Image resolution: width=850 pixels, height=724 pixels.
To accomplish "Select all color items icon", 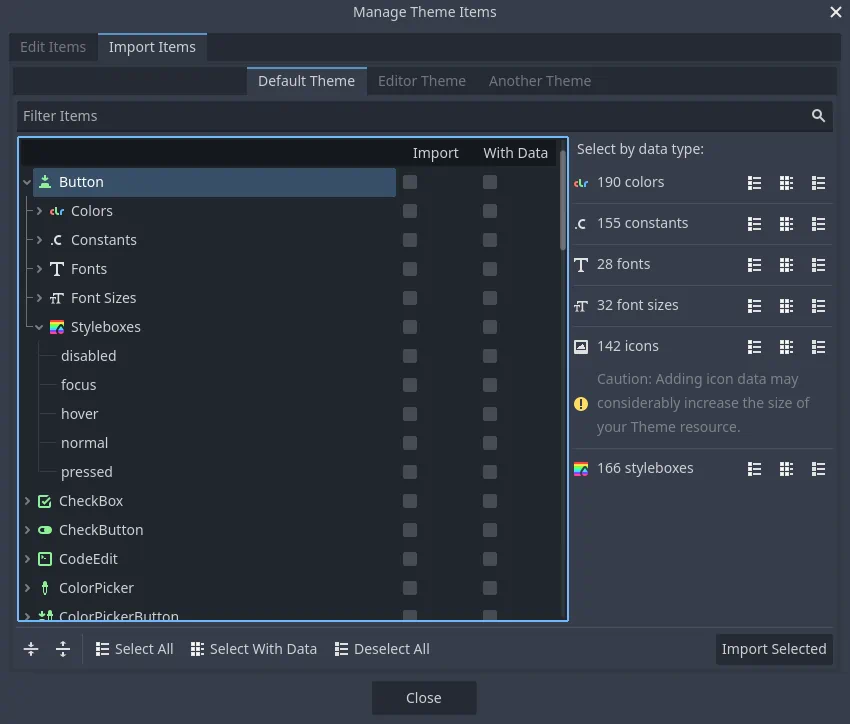I will click(755, 183).
